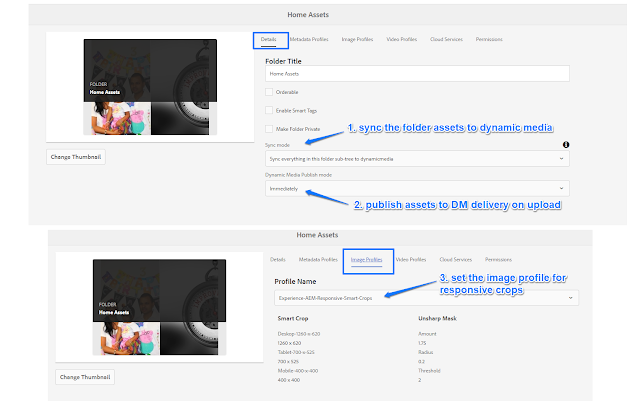Click the Sync mode label

point(277,145)
